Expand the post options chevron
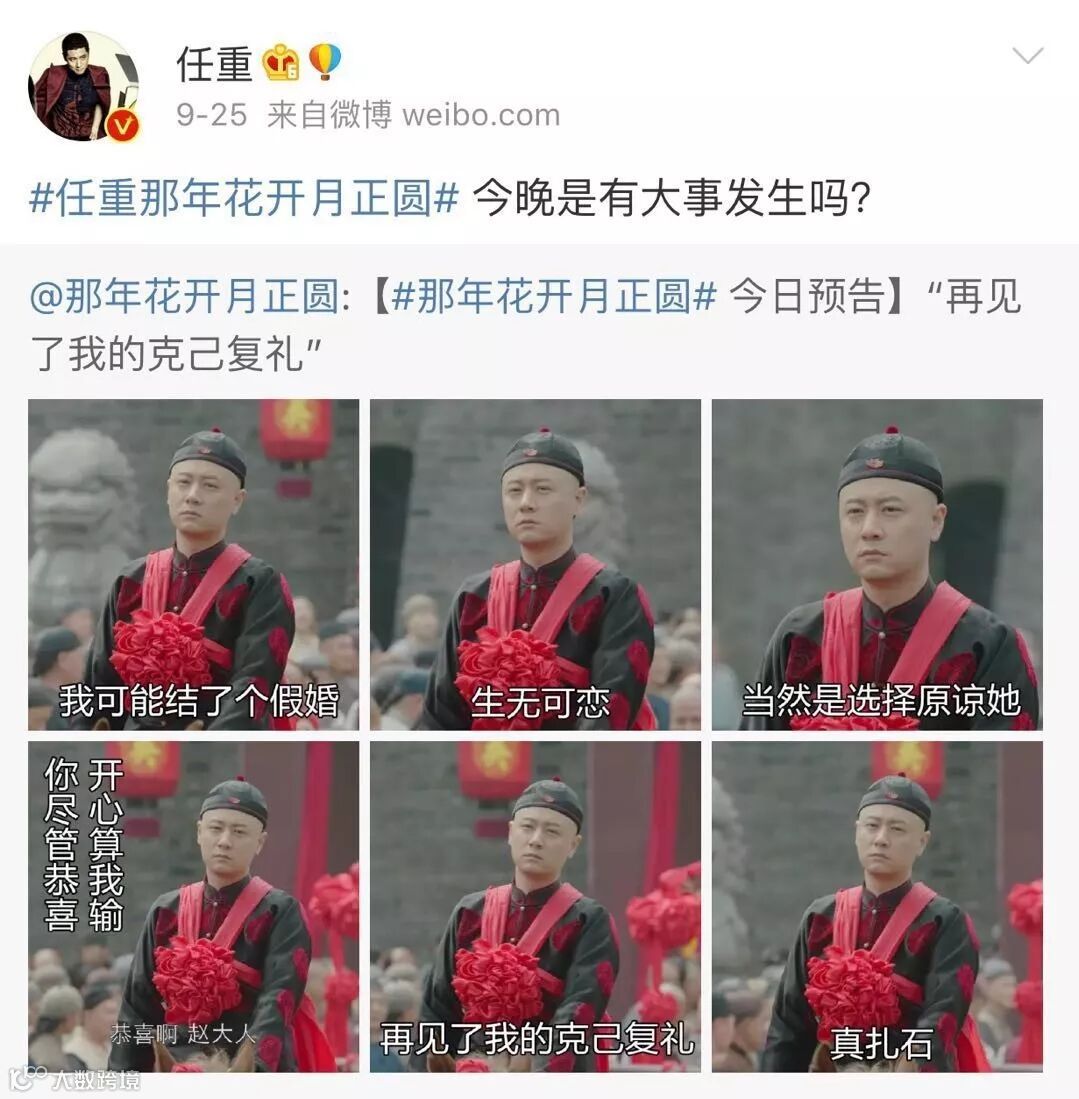The image size is (1079, 1099). (x=1028, y=55)
